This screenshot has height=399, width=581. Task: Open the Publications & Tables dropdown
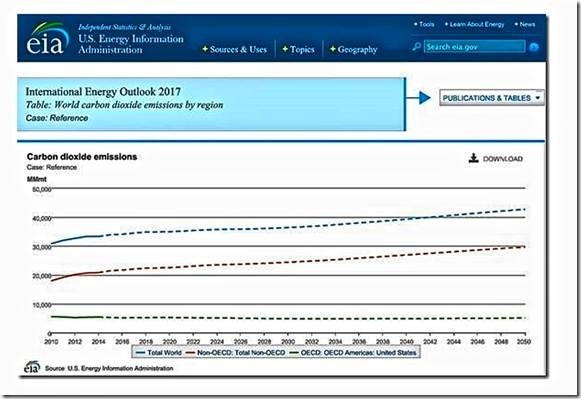pyautogui.click(x=492, y=98)
